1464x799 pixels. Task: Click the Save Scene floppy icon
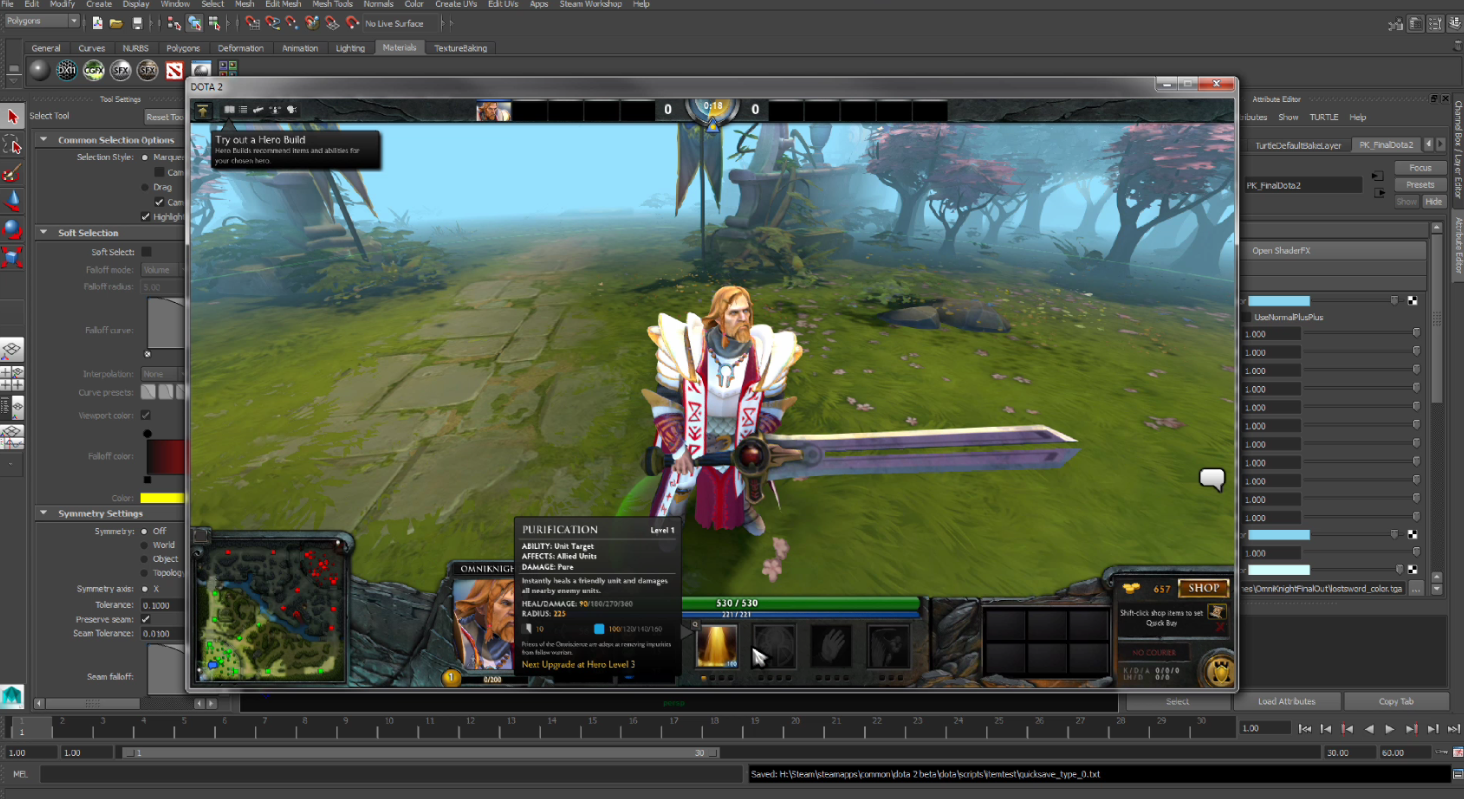point(136,21)
